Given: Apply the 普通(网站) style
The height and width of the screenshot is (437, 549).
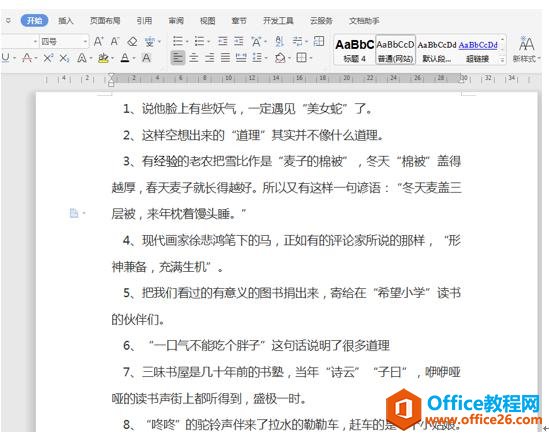Looking at the screenshot, I should click(396, 50).
